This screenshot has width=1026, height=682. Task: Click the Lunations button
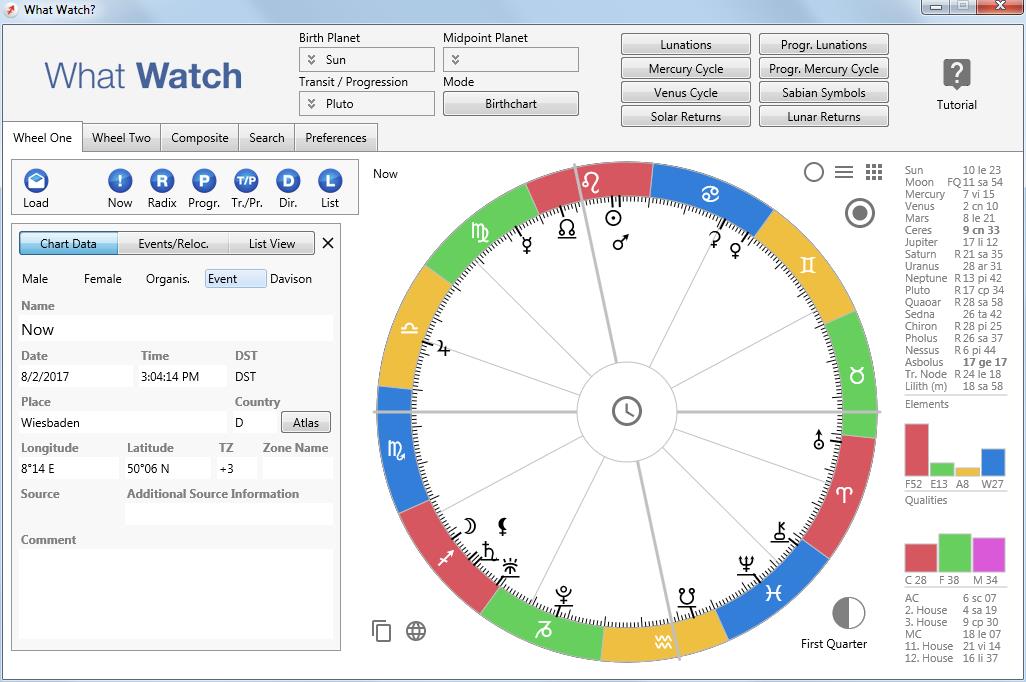(686, 45)
